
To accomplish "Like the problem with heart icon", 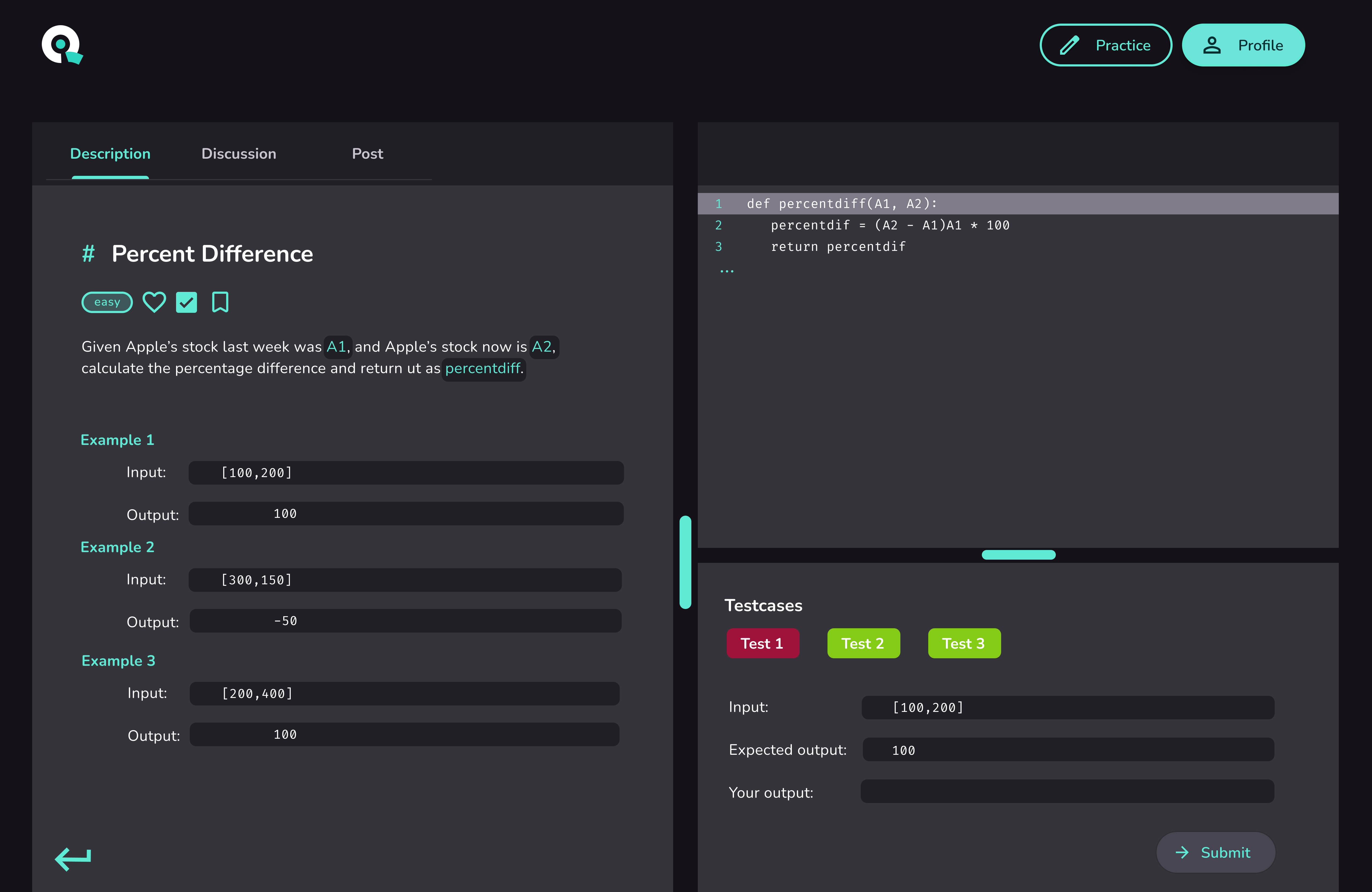I will [154, 302].
